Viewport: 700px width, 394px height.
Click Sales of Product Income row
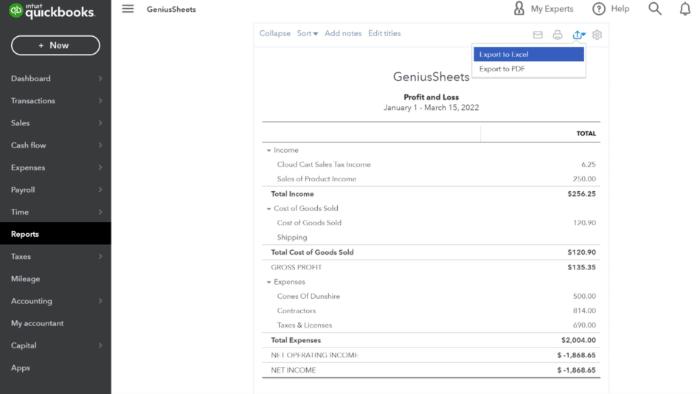pyautogui.click(x=431, y=179)
